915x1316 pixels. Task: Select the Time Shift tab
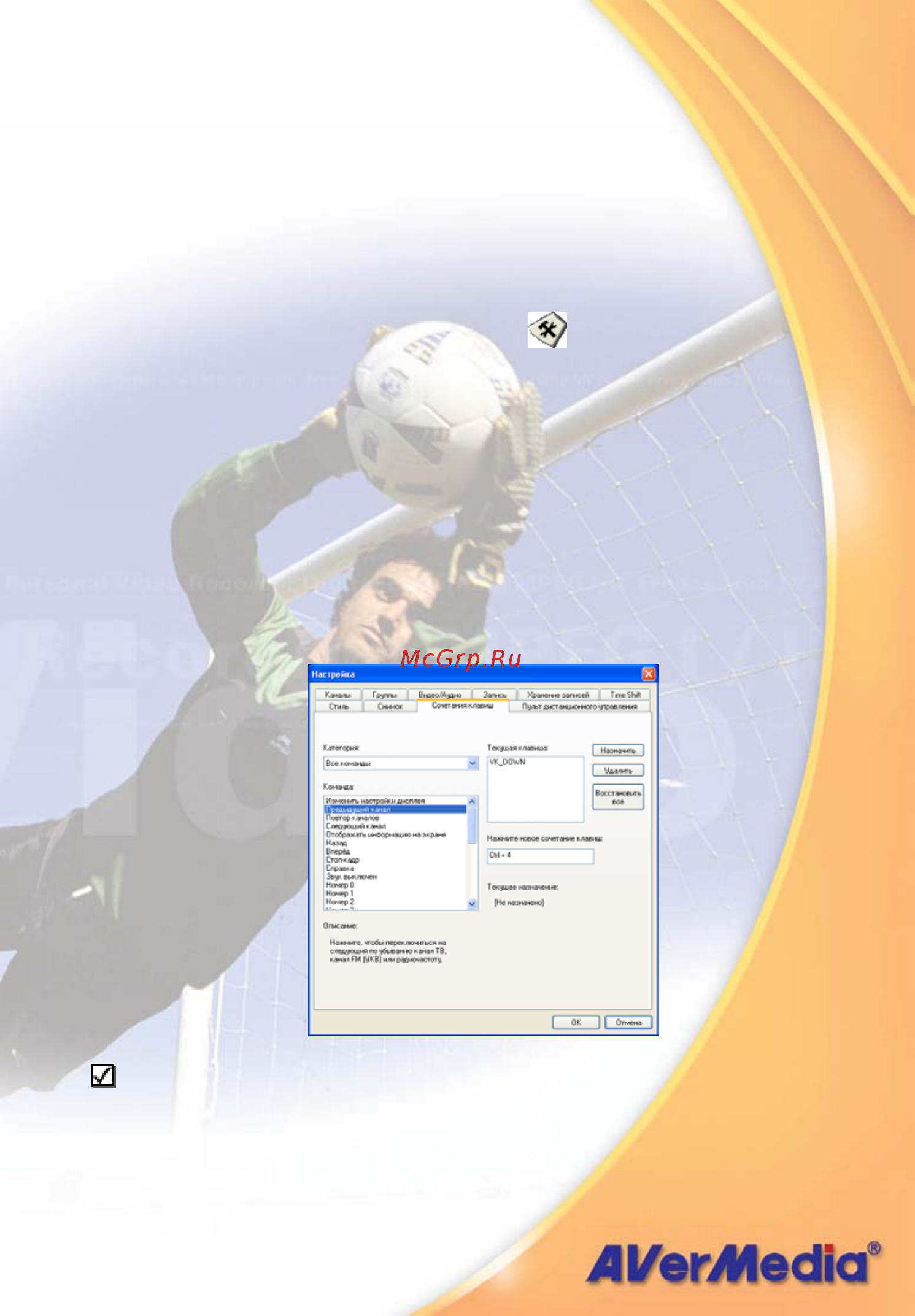(x=625, y=695)
